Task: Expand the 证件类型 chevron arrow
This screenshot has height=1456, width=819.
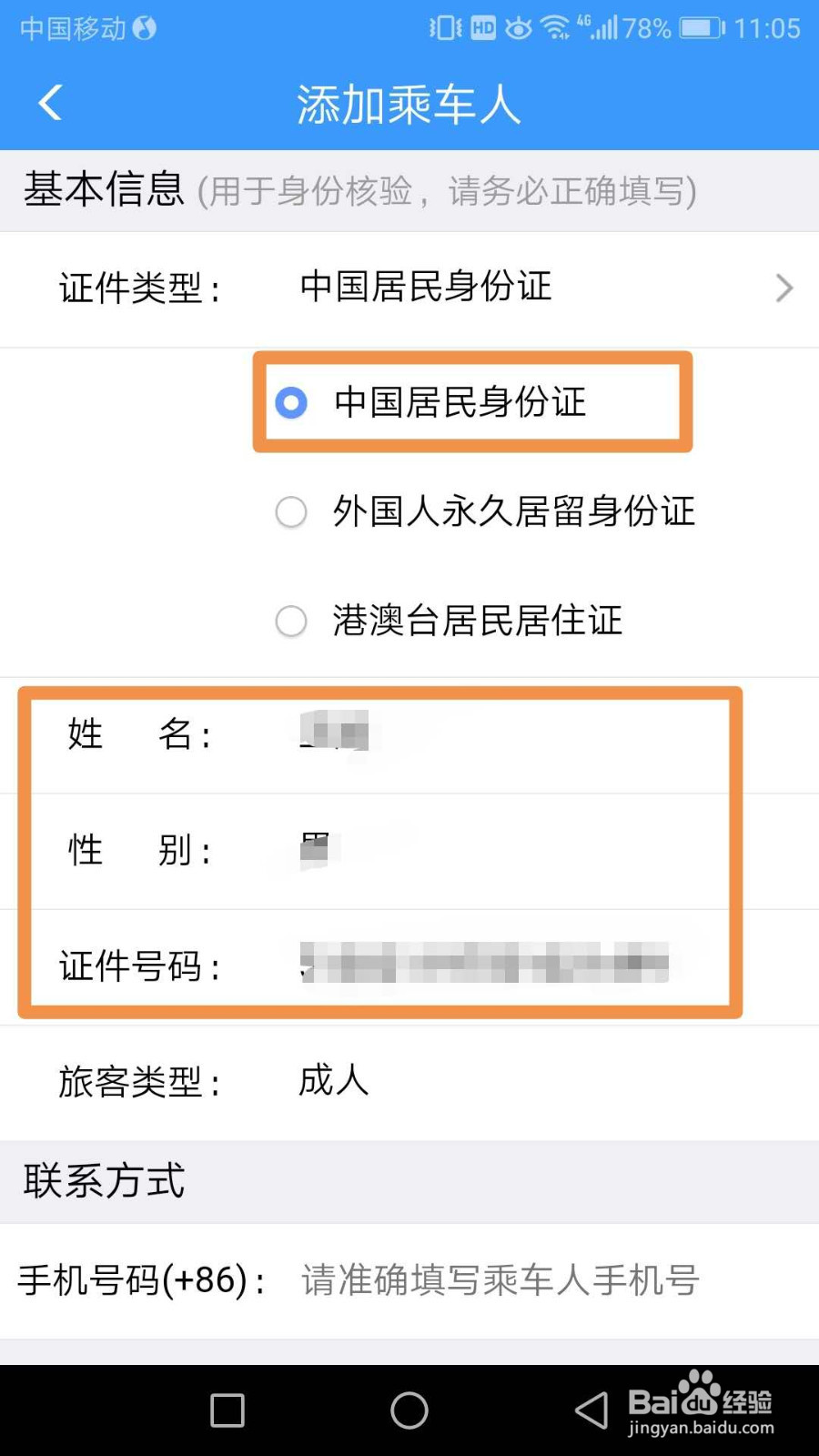Action: (x=784, y=288)
